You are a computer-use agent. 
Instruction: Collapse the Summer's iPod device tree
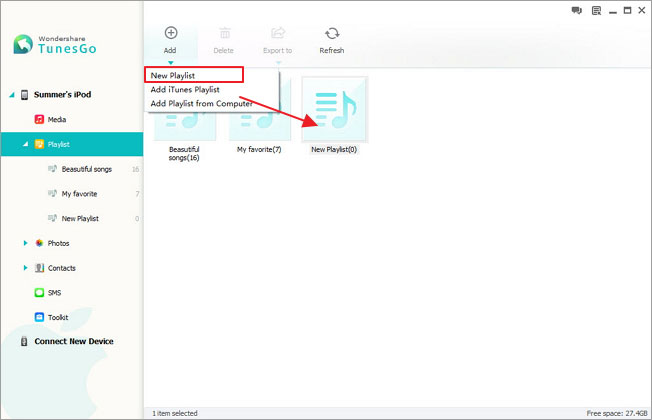coord(12,95)
